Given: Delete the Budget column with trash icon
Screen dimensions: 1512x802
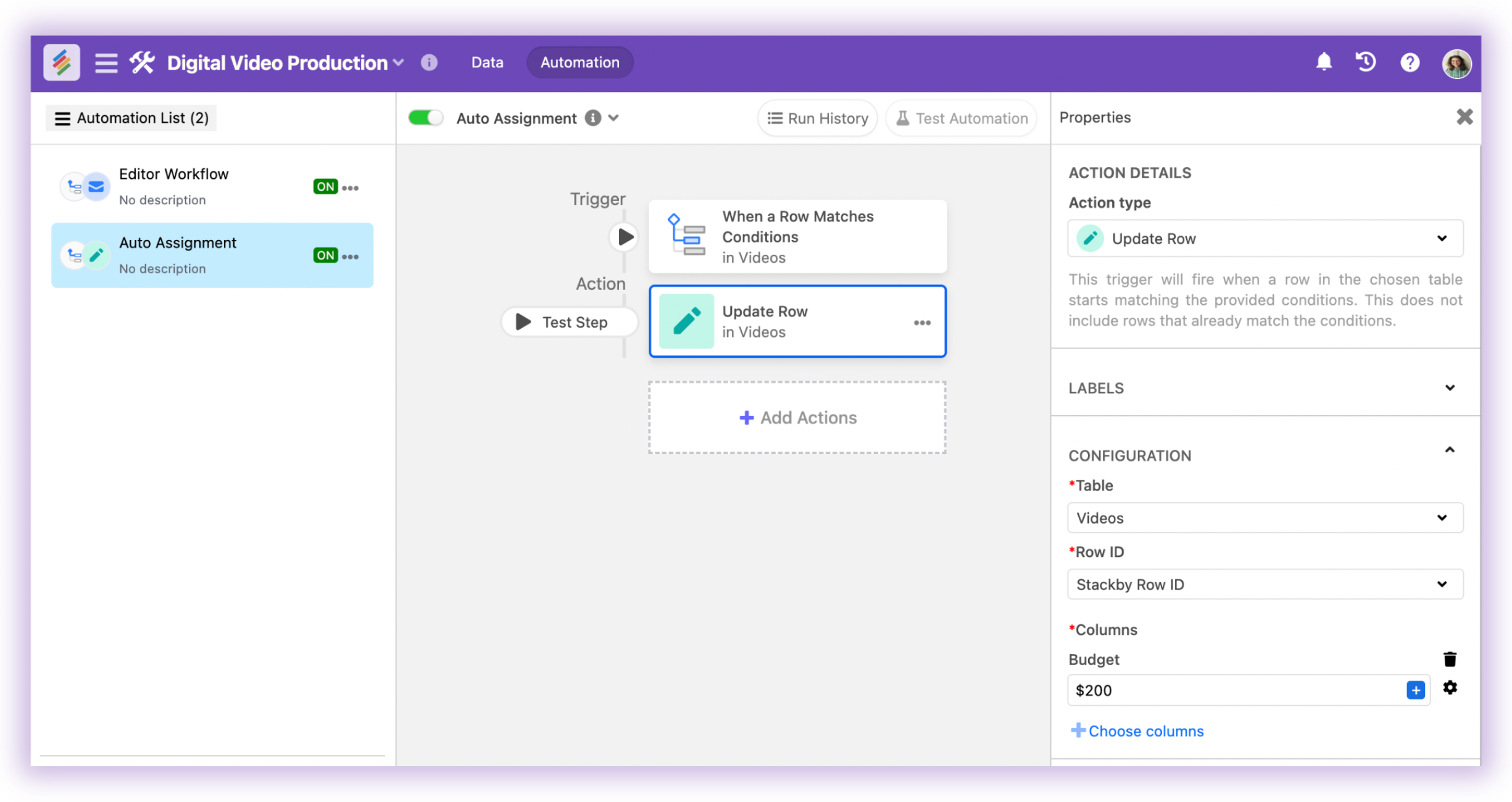Looking at the screenshot, I should (x=1450, y=659).
